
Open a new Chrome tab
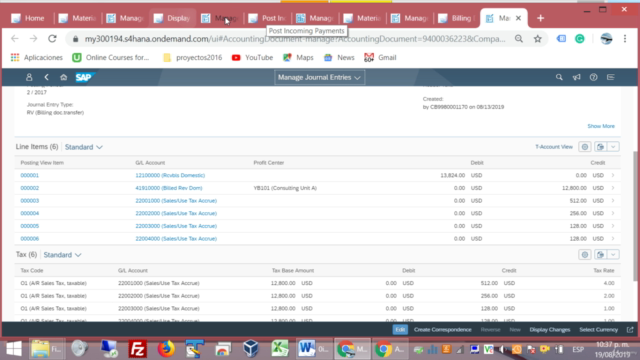point(540,18)
